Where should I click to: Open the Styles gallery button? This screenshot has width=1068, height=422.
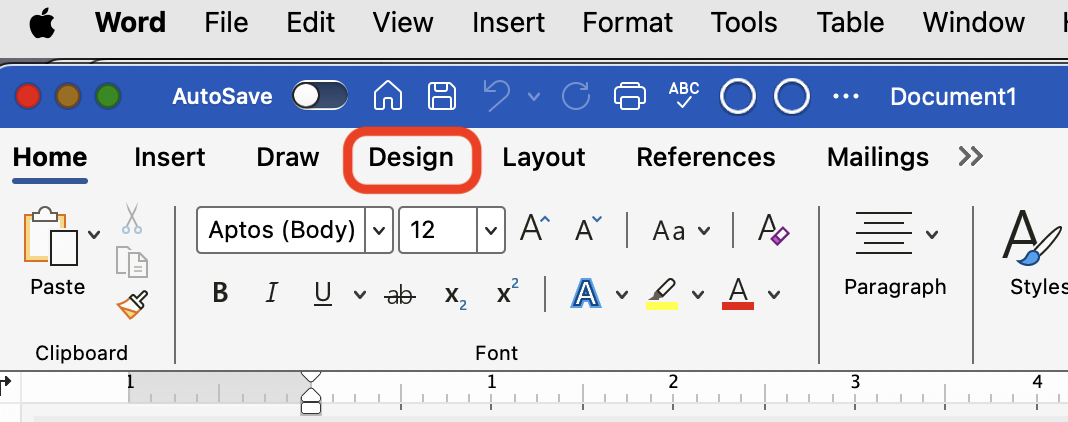[x=1037, y=253]
